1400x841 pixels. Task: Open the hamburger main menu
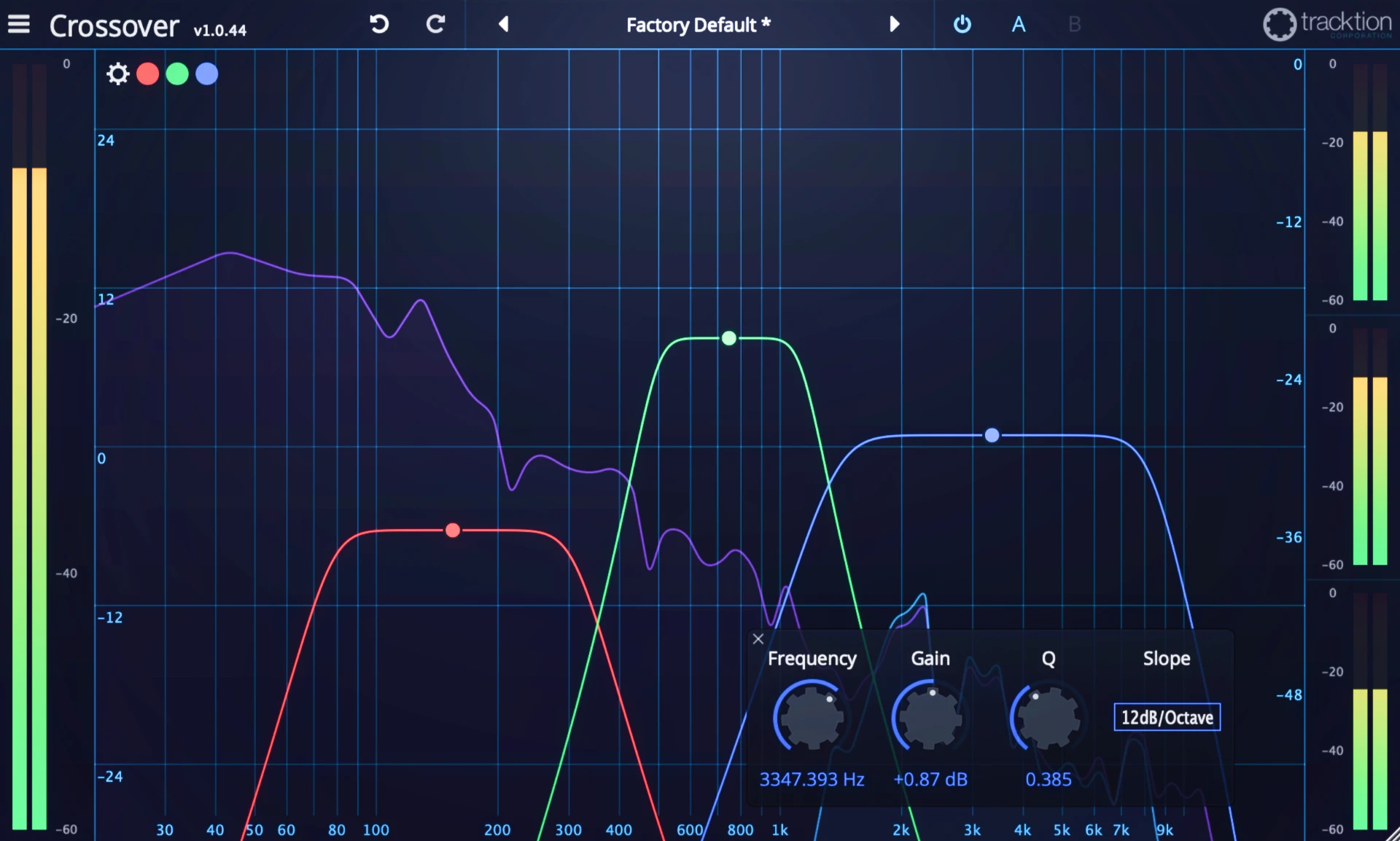click(x=19, y=25)
